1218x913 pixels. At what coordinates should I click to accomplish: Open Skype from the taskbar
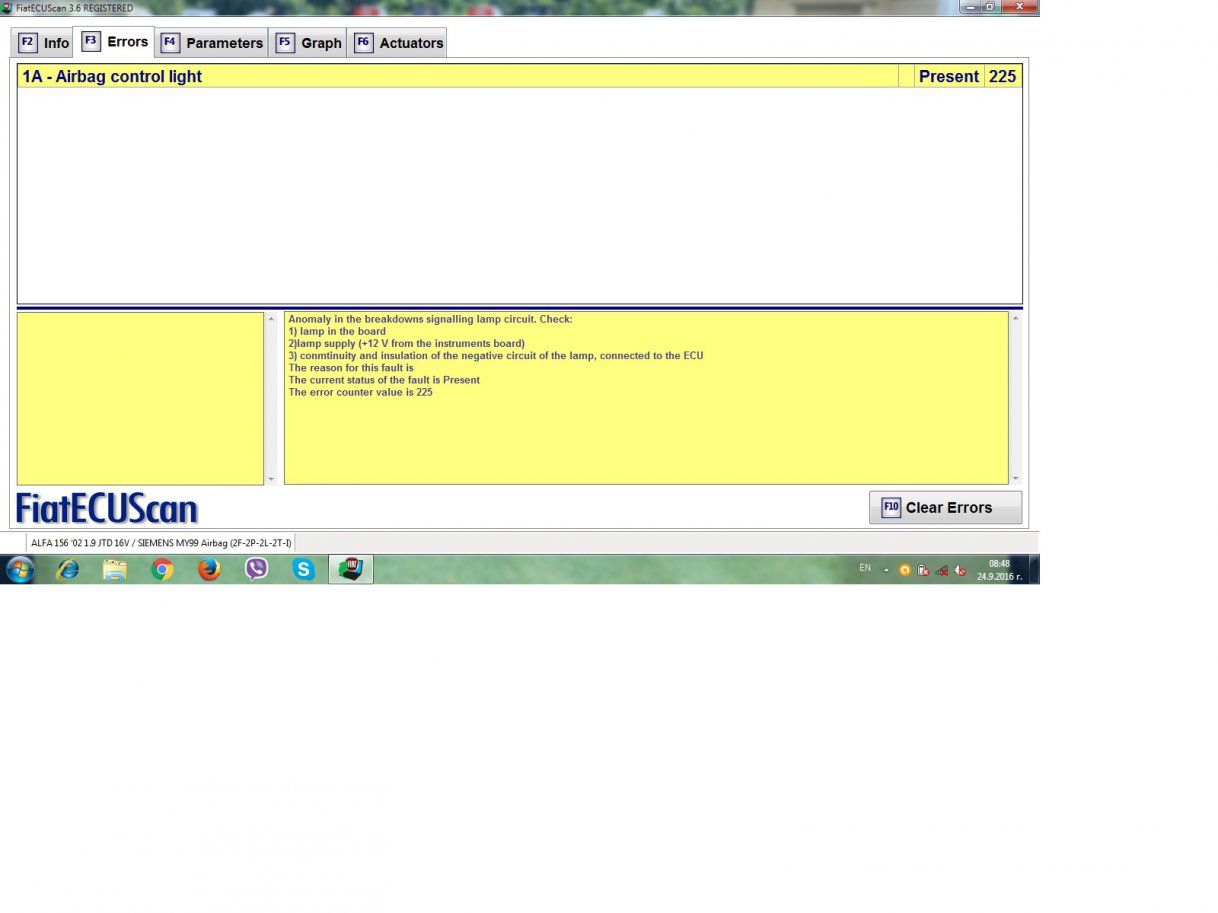(304, 569)
